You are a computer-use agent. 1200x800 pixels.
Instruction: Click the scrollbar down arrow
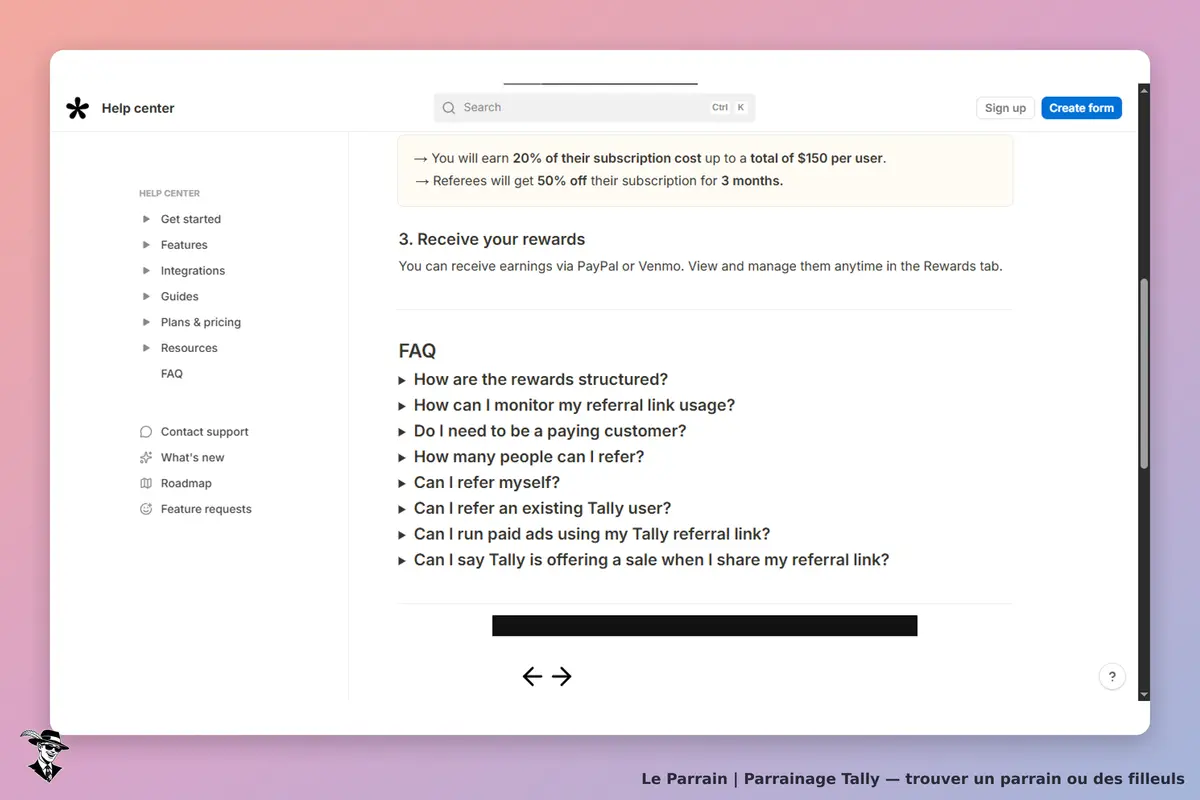[1144, 694]
